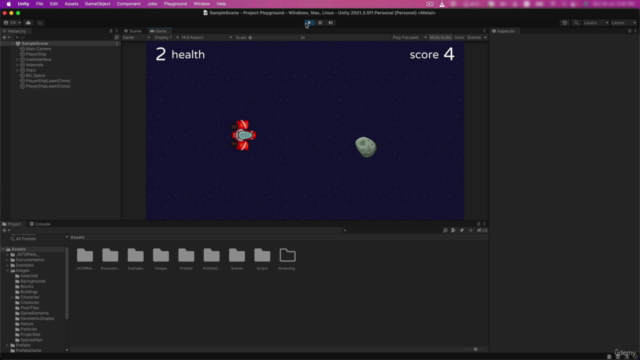Select BG_Space in the Hierarchy
This screenshot has height=360, width=640.
(x=36, y=76)
